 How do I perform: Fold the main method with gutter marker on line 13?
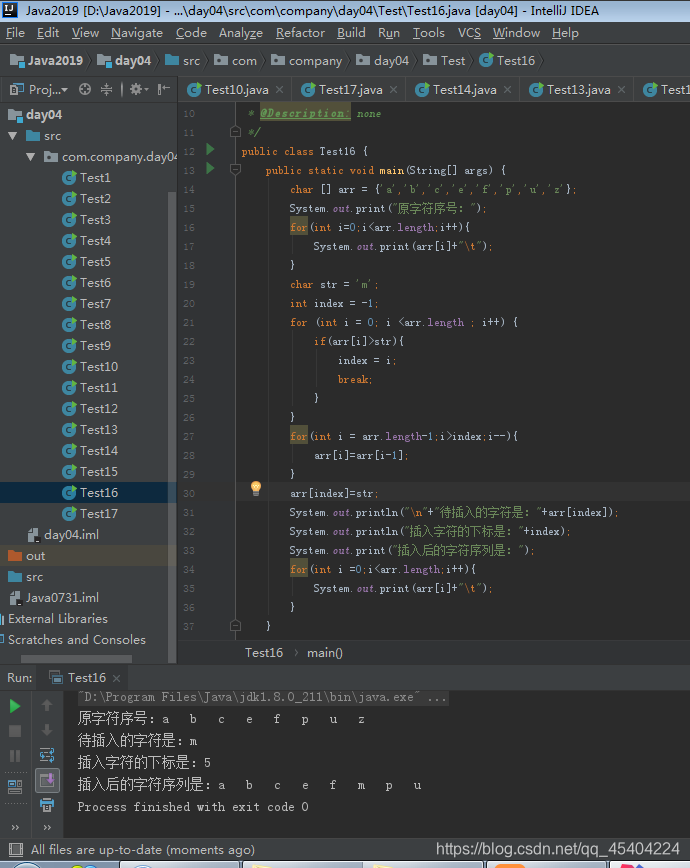pos(235,169)
